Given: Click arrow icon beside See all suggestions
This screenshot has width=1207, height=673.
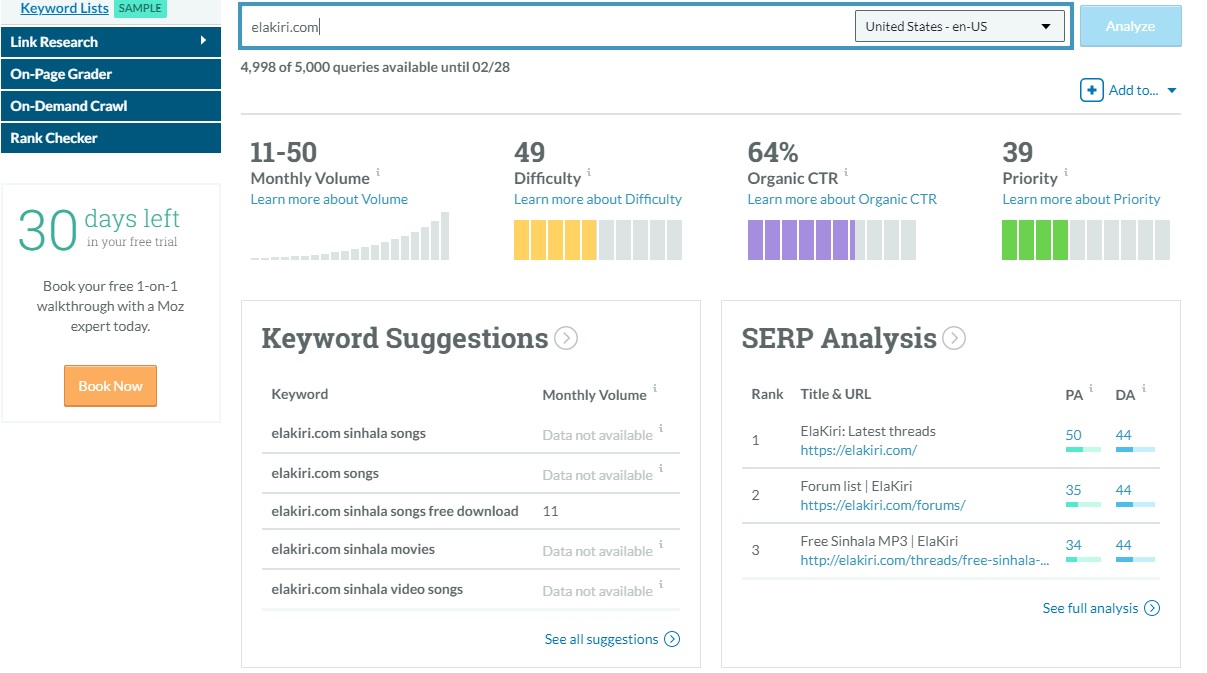Looking at the screenshot, I should (x=672, y=639).
